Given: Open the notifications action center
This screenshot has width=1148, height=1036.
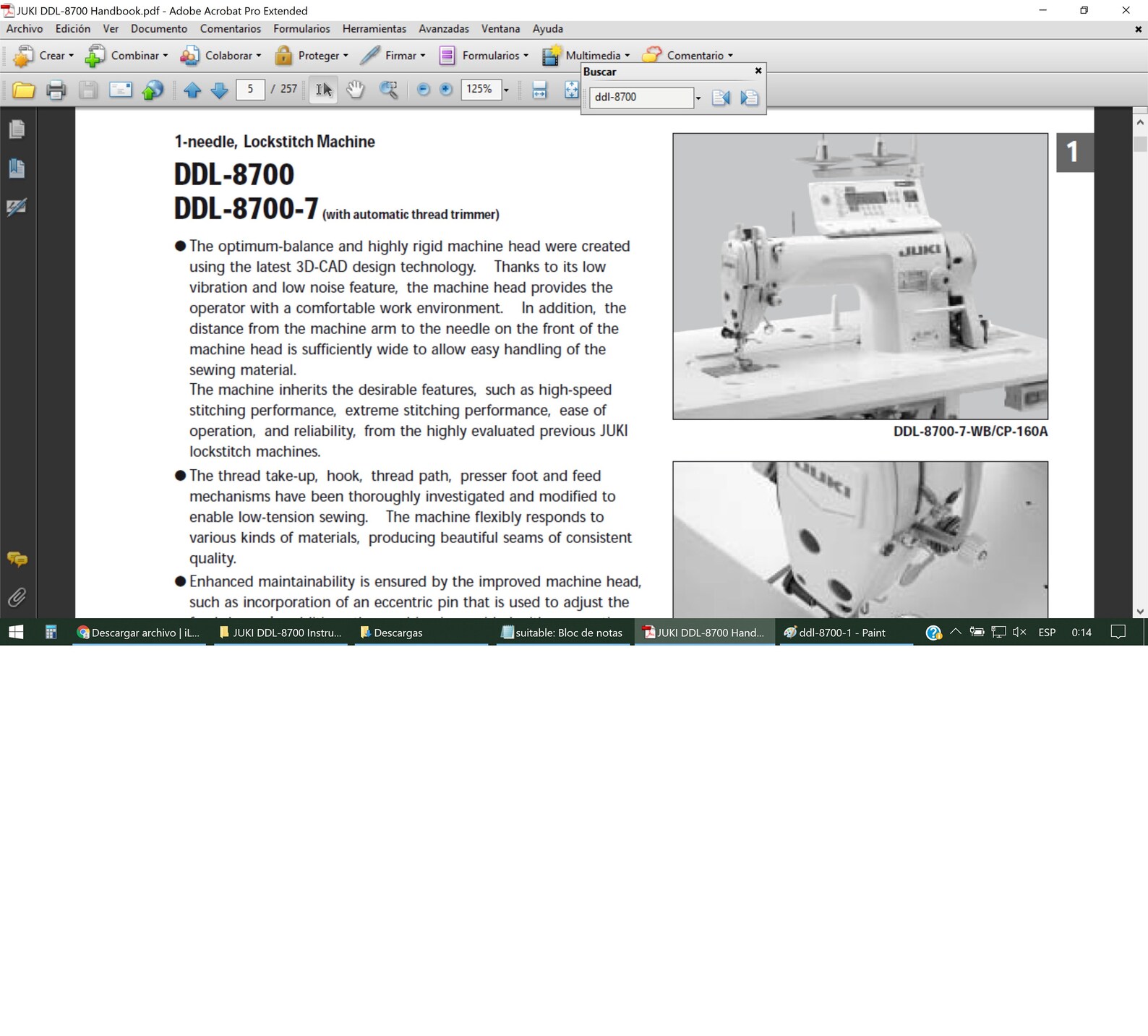Looking at the screenshot, I should (x=1118, y=633).
